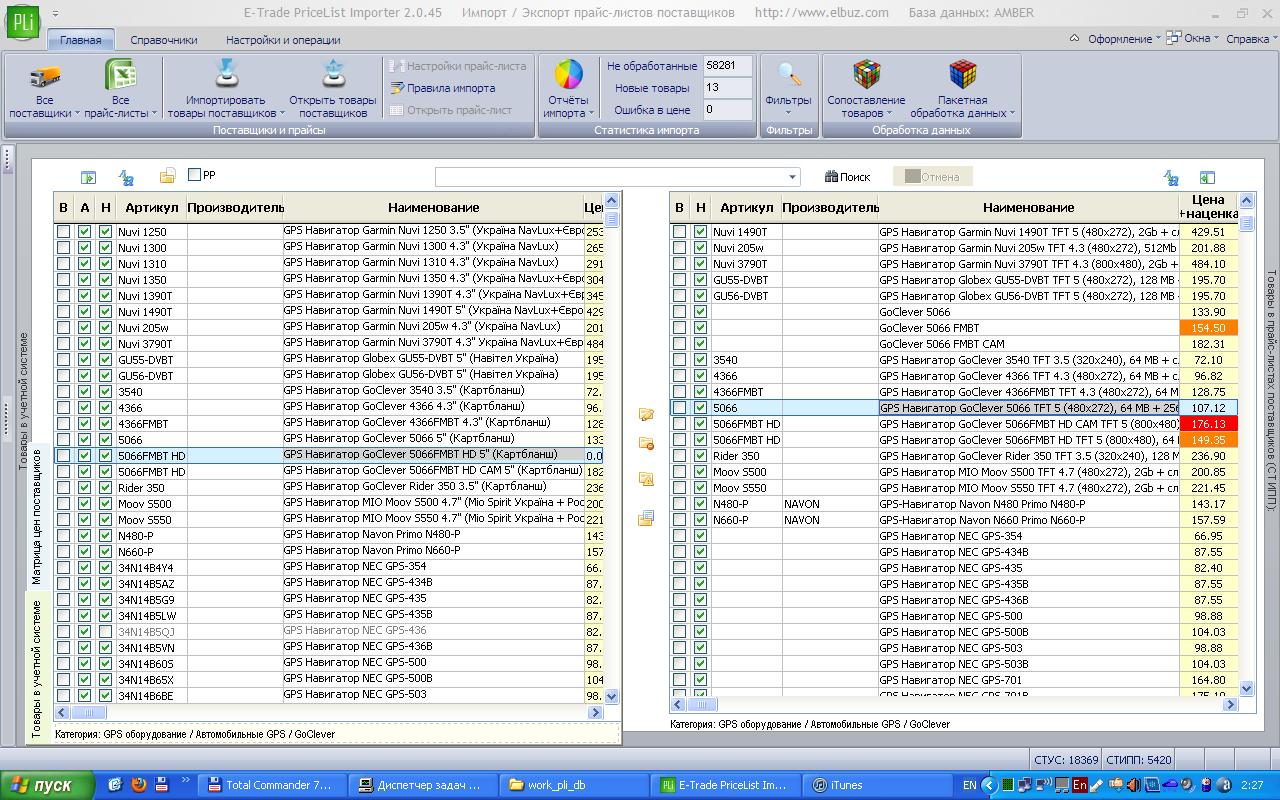Switch to the Справочники ribbon tab
1280x800 pixels.
click(x=164, y=40)
